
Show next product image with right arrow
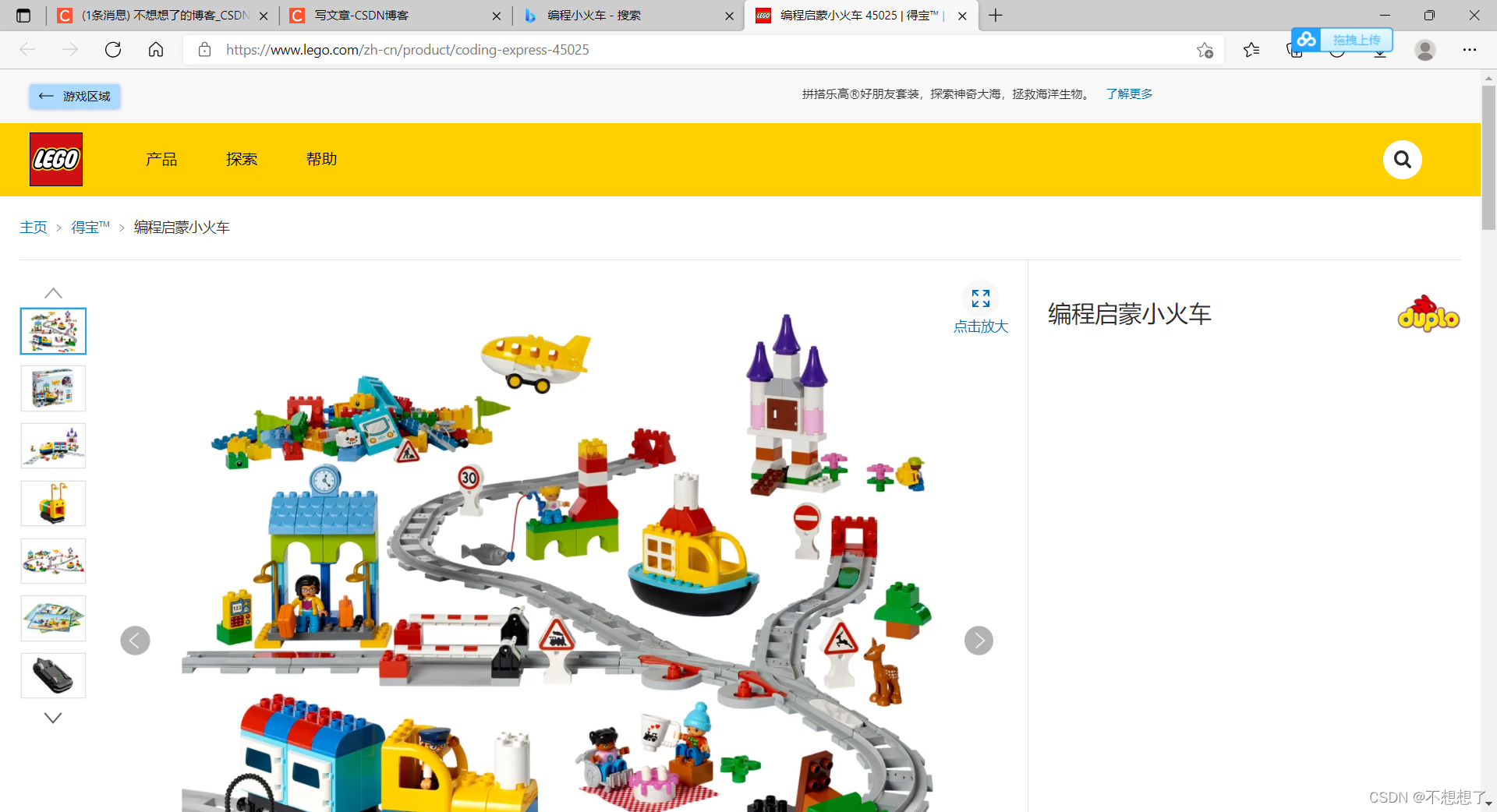coord(979,641)
